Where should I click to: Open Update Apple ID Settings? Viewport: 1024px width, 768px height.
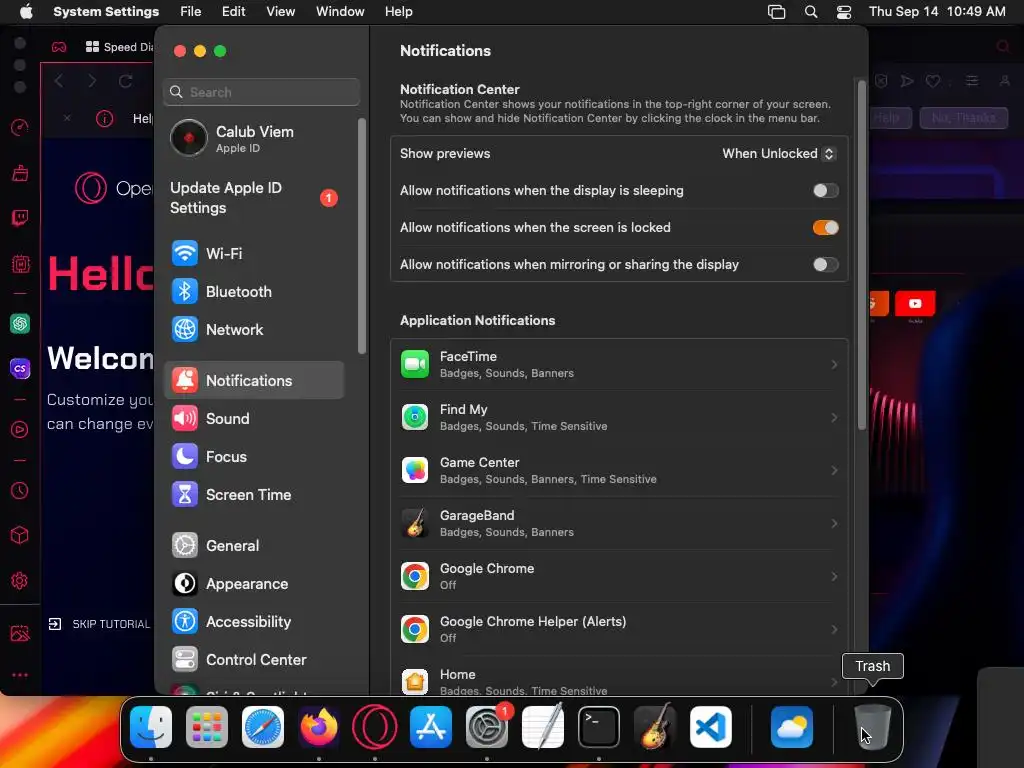(253, 197)
